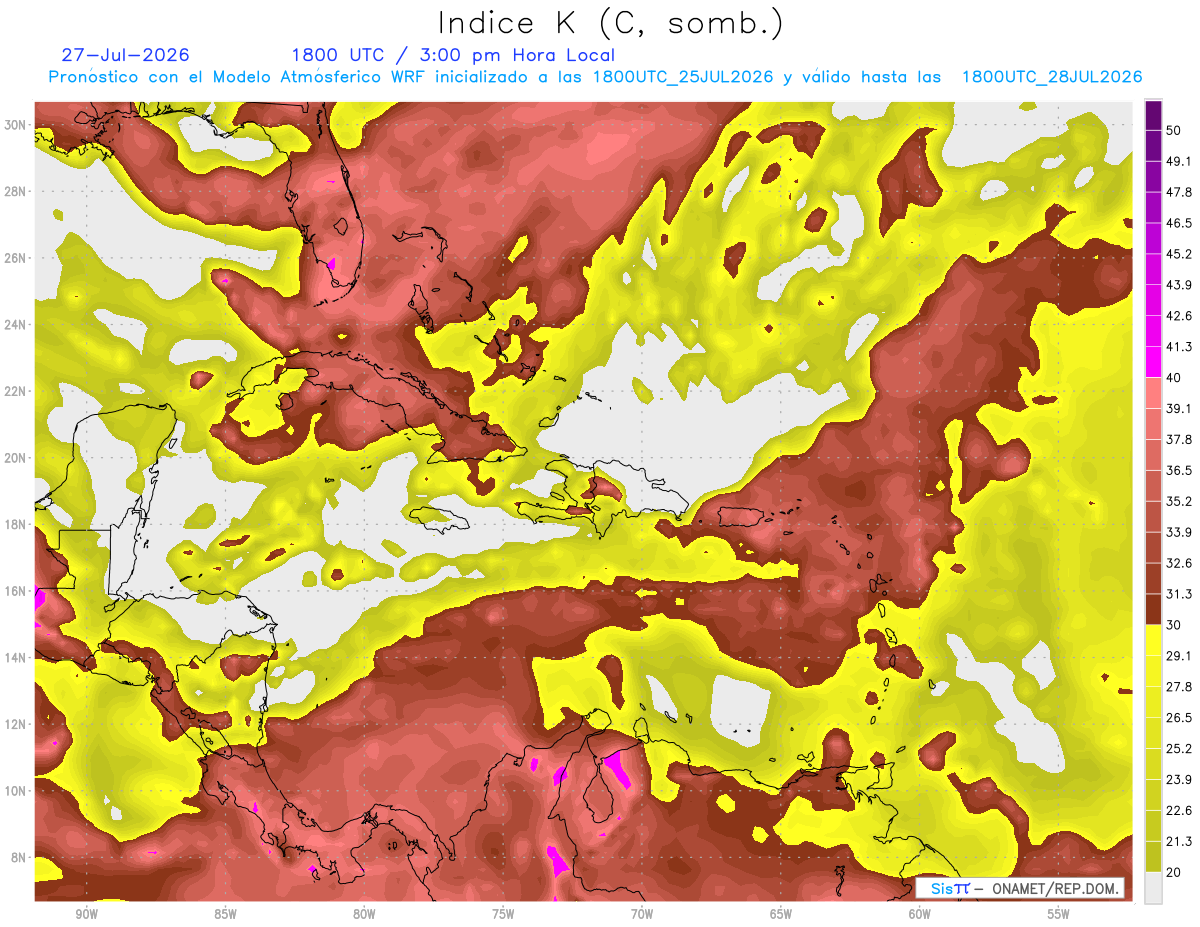Click "1800 UTC / 3:00 pm Hora Local" text
Viewport: 1200px width, 927px height.
point(453,55)
